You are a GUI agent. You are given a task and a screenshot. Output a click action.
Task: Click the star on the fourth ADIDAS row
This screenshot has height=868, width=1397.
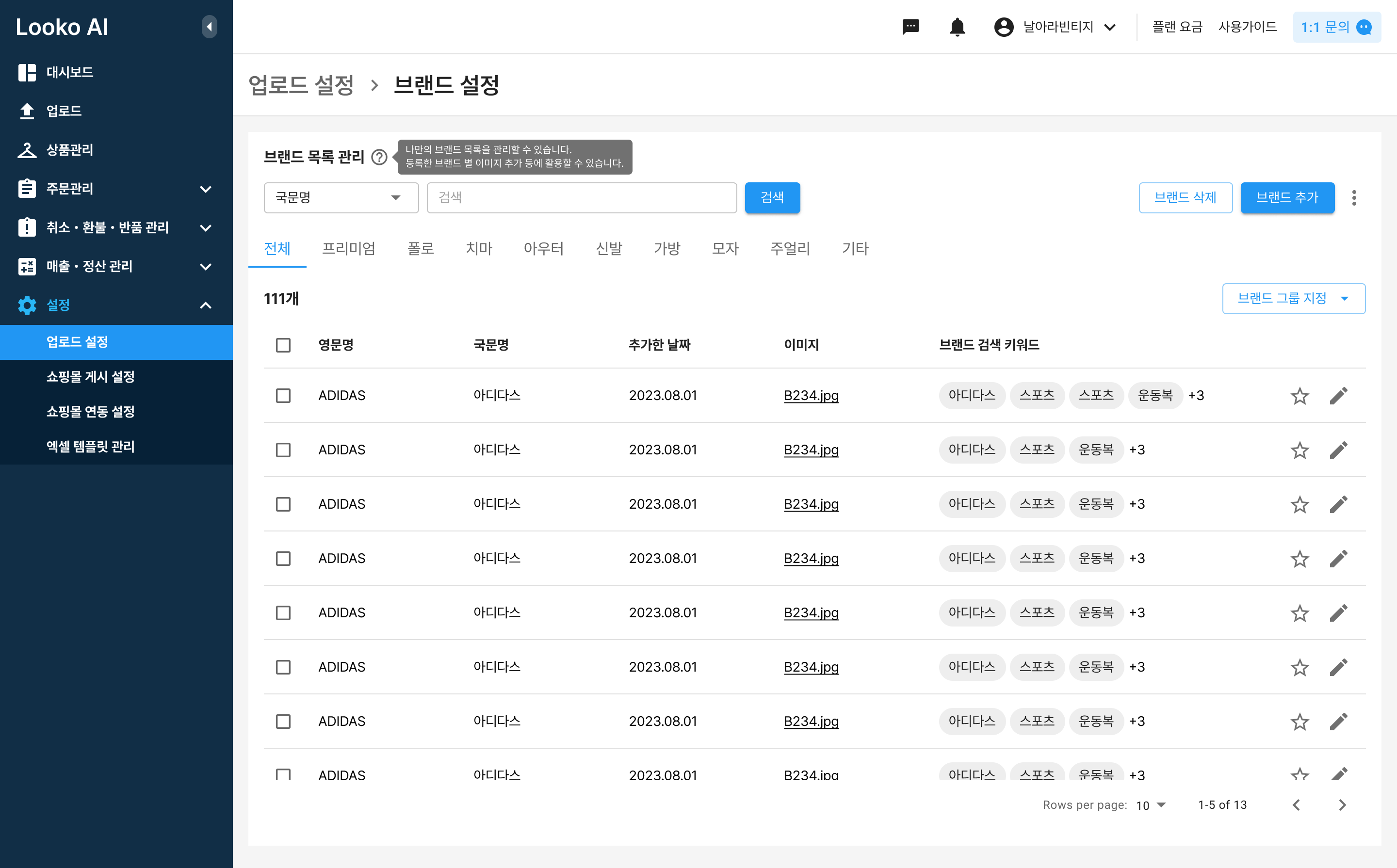coord(1300,559)
